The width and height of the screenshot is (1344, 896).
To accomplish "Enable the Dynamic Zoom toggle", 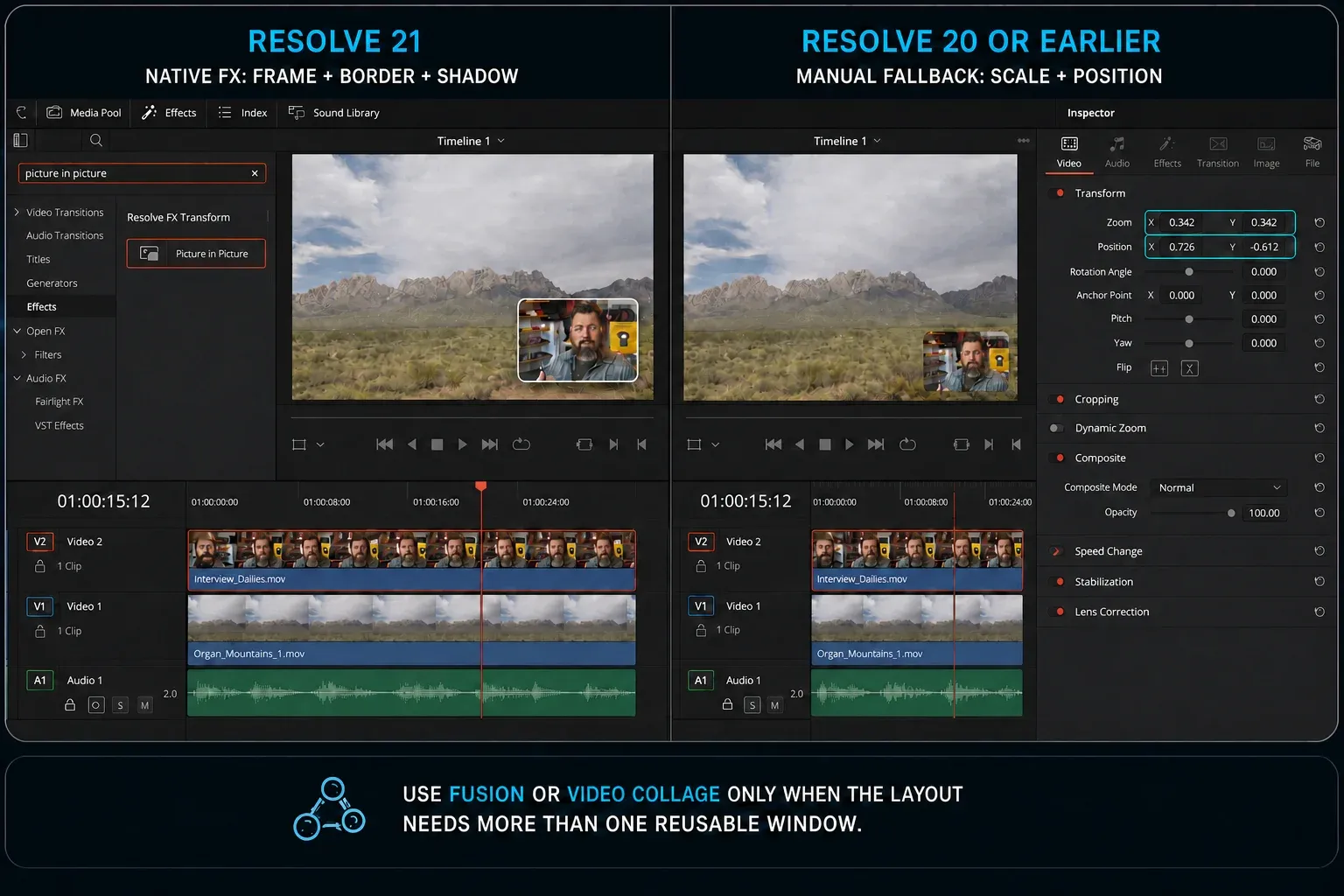I will pyautogui.click(x=1057, y=428).
